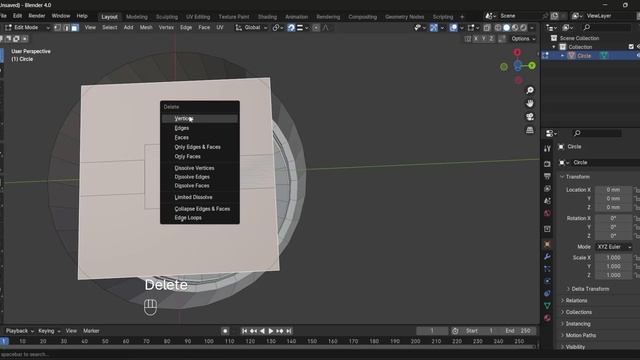The image size is (640, 360).
Task: Switch to wireframe shading
Action: 498,28
